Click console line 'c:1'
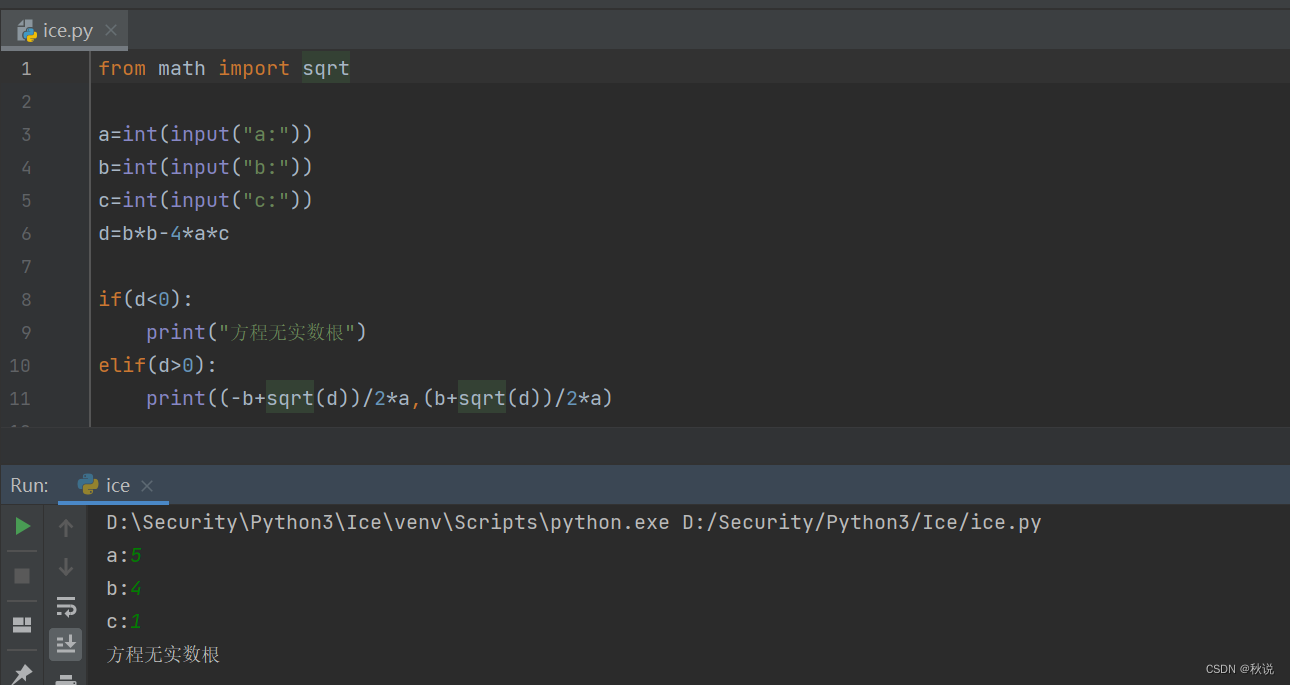Viewport: 1290px width, 685px height. (124, 621)
